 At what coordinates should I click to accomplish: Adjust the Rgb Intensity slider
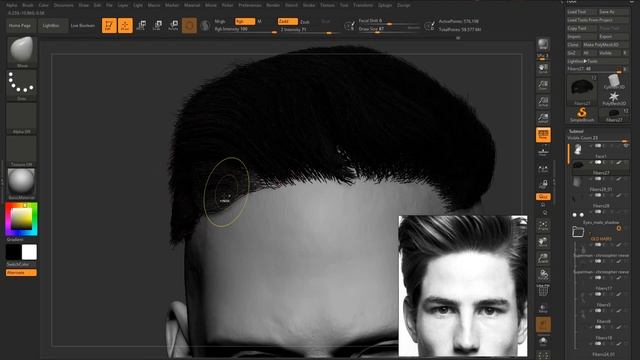pos(245,30)
